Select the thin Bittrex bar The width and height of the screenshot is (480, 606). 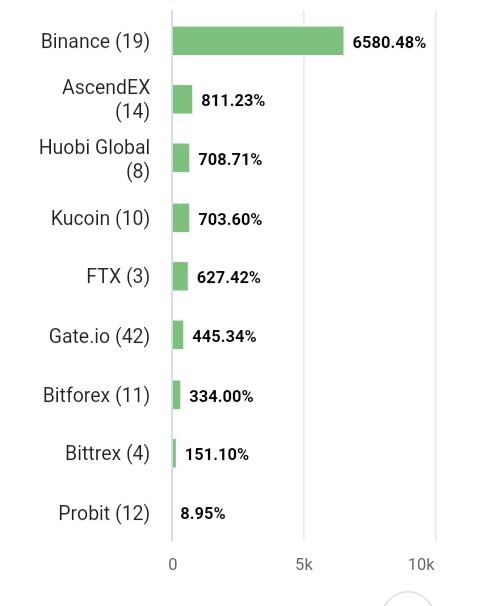click(174, 453)
